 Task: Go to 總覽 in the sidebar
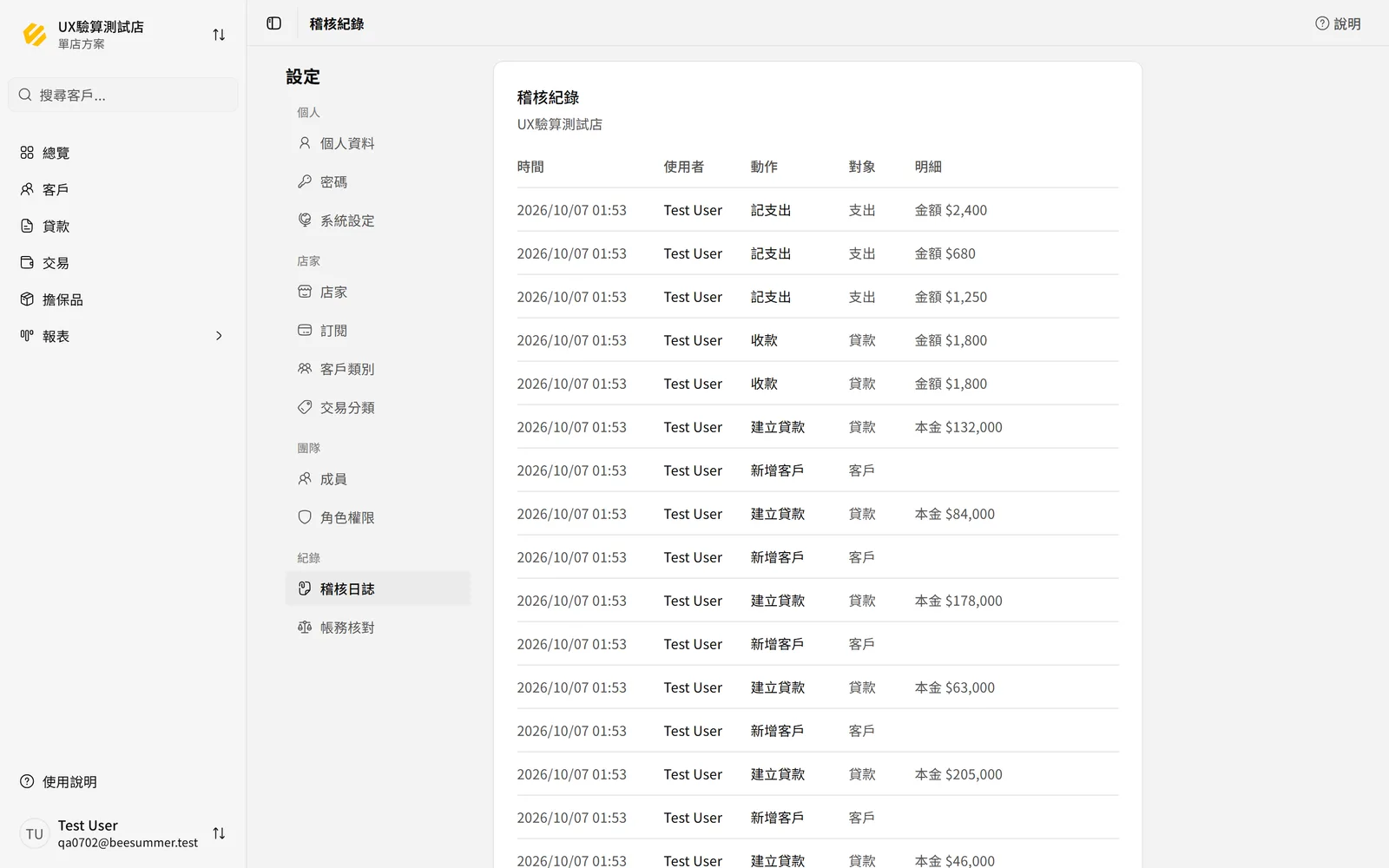[122, 153]
